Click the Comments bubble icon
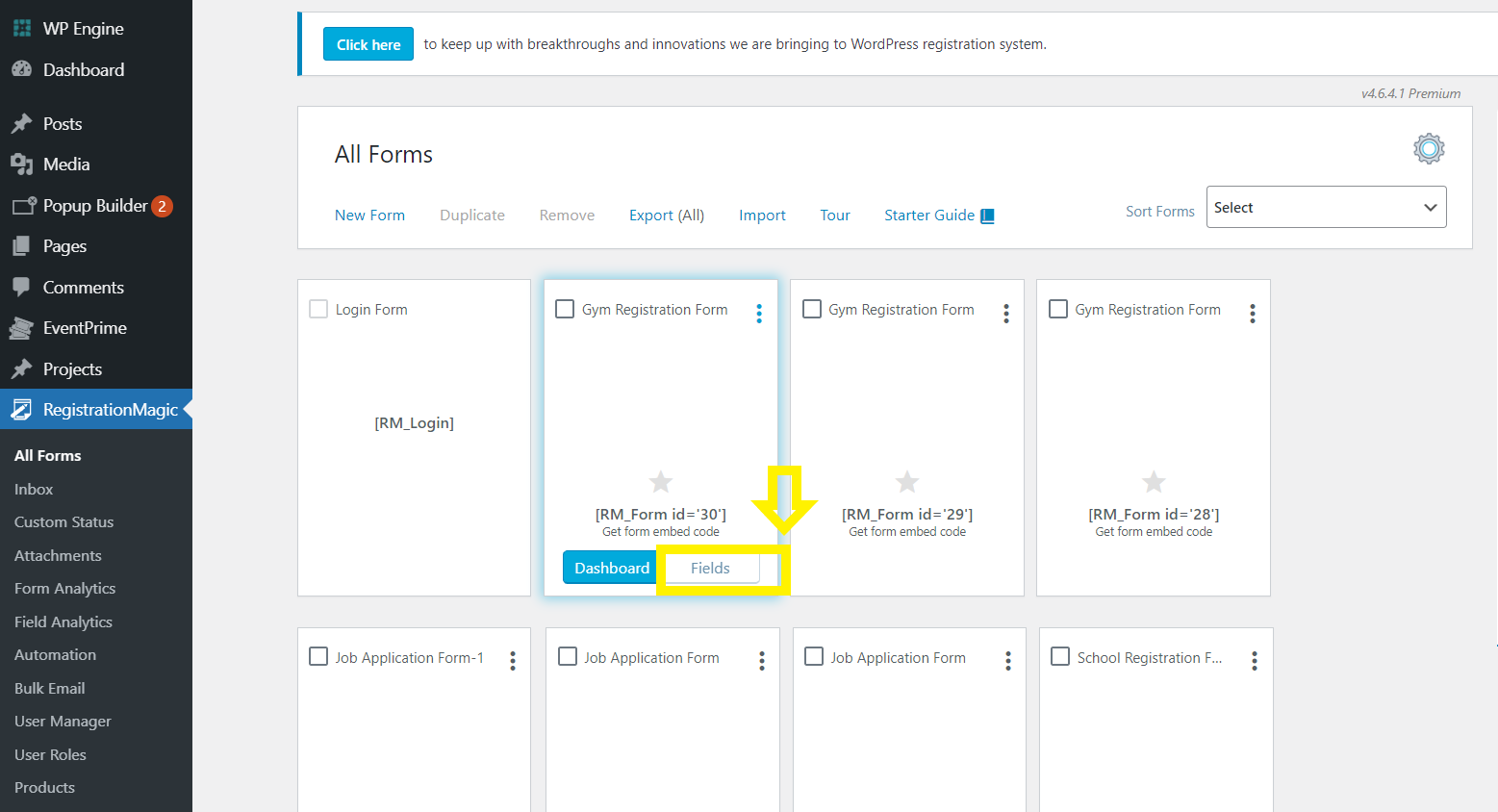Screen dimensions: 1498x812 click(22, 287)
